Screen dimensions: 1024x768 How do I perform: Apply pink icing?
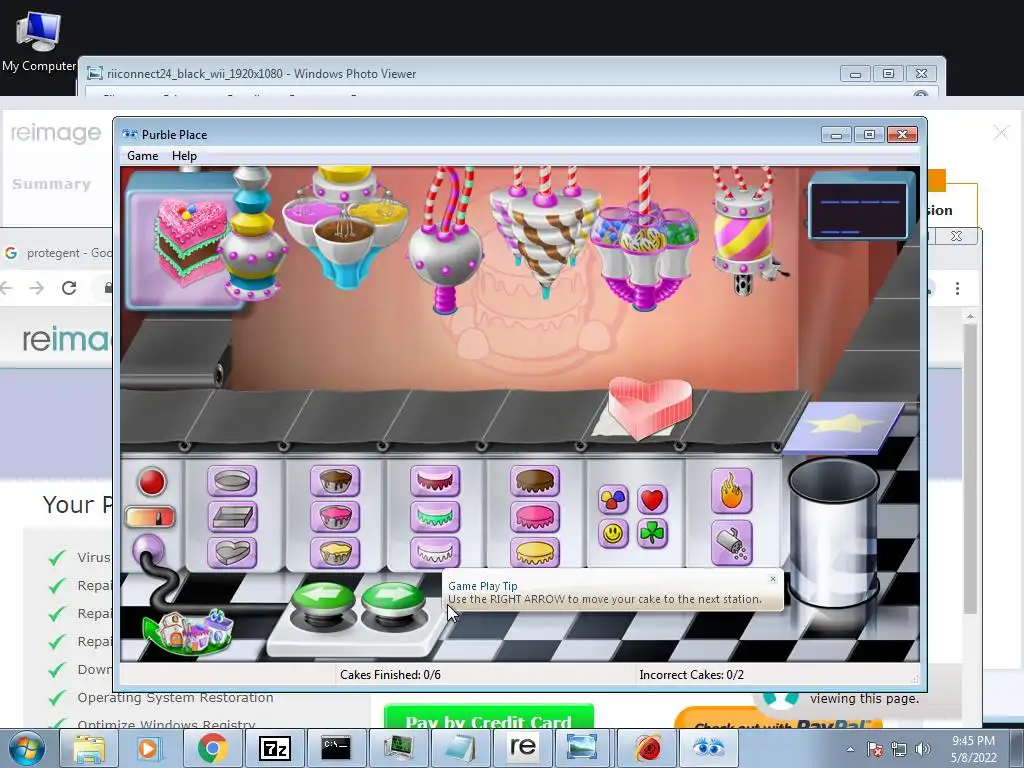(535, 517)
